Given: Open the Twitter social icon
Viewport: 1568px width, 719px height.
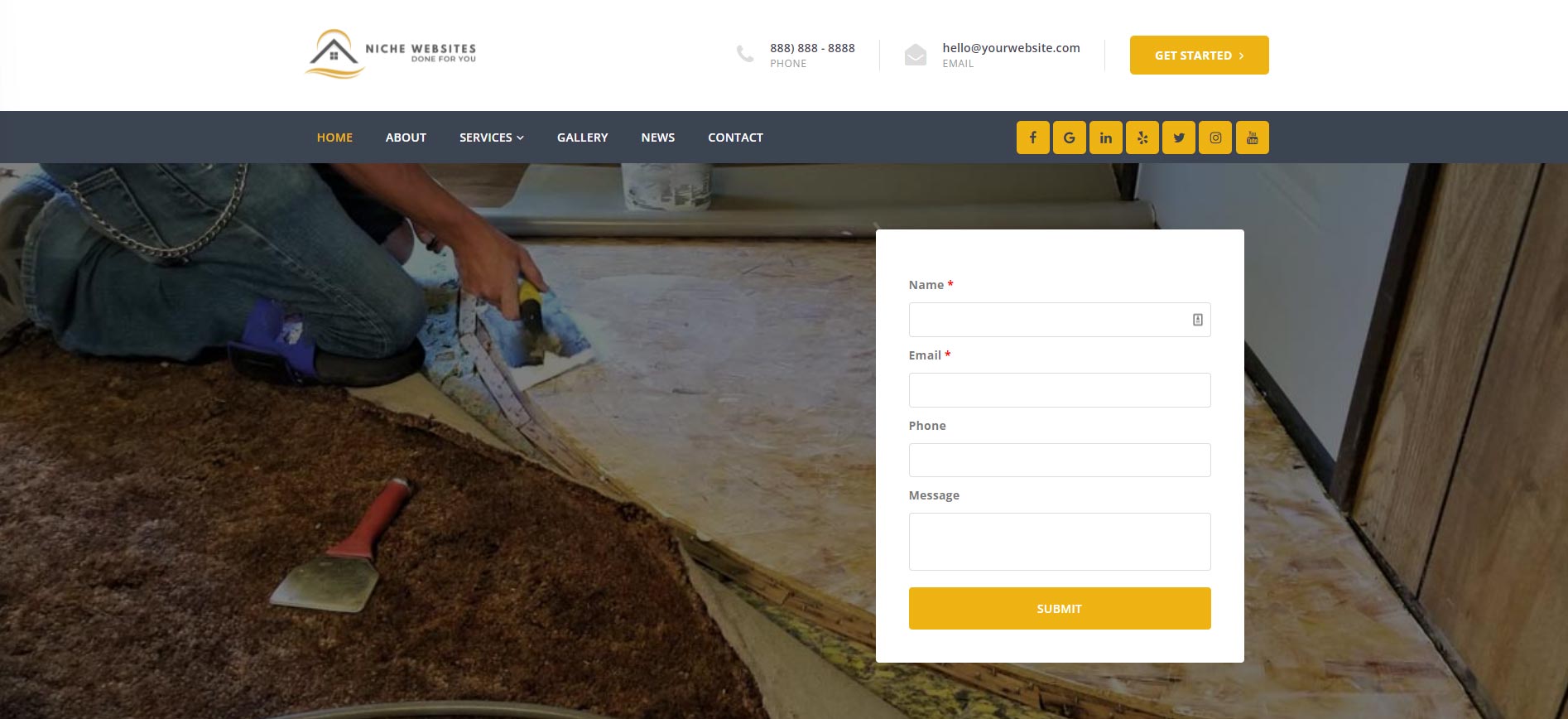Looking at the screenshot, I should point(1179,138).
